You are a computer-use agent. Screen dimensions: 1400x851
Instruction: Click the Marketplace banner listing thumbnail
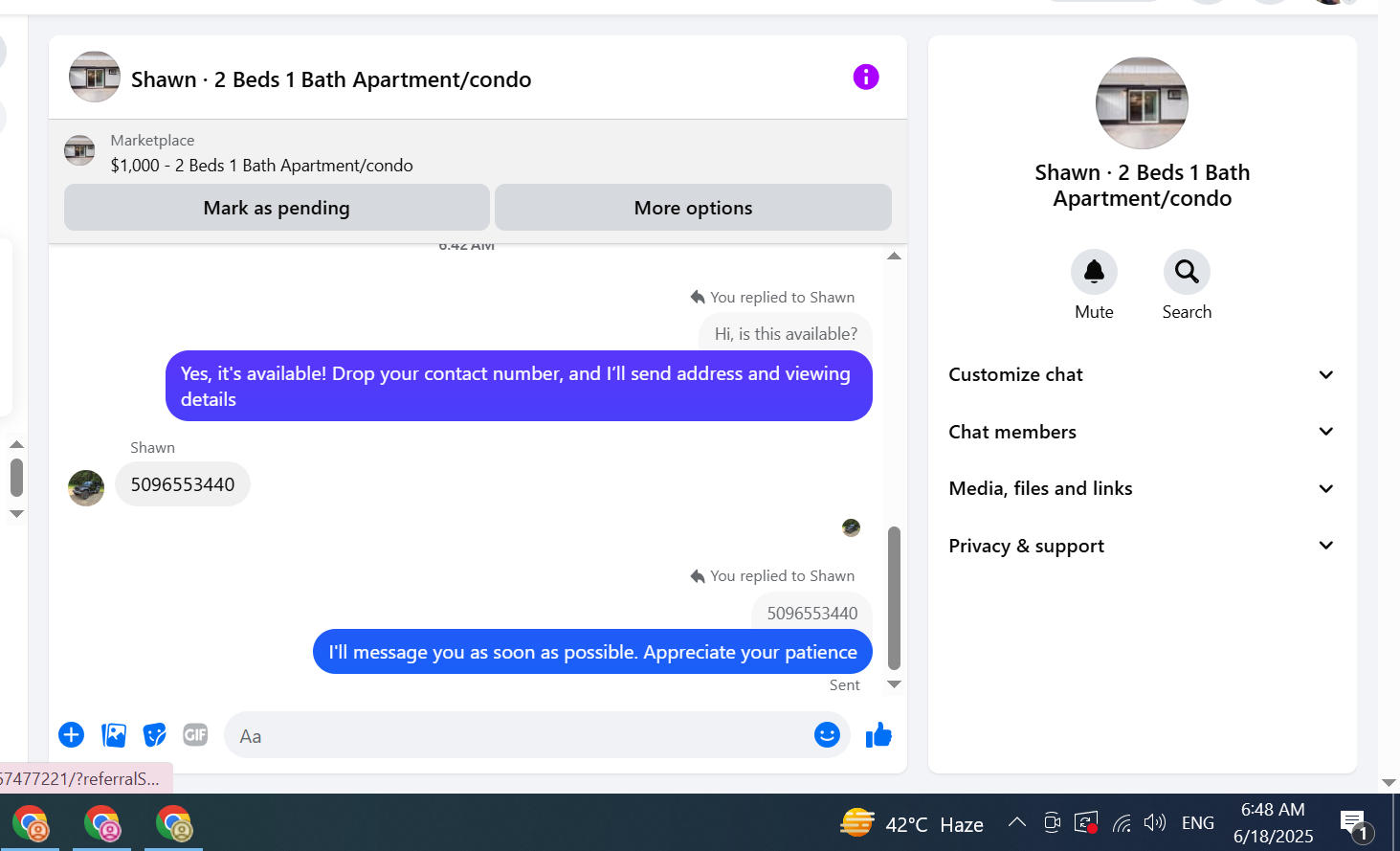pos(79,150)
